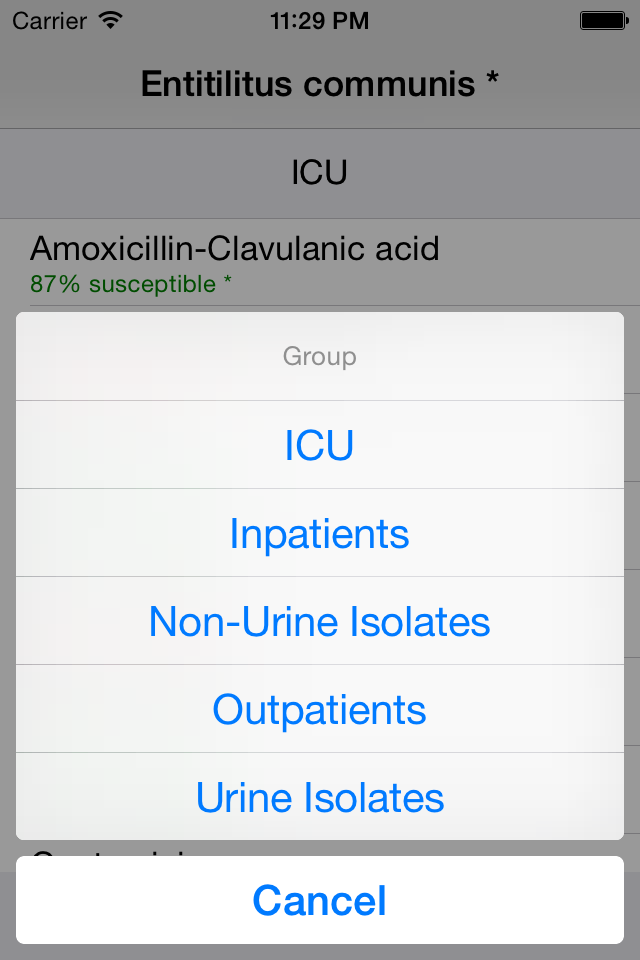Viewport: 640px width, 960px height.
Task: Click the 11:29 PM clock
Action: (x=320, y=21)
